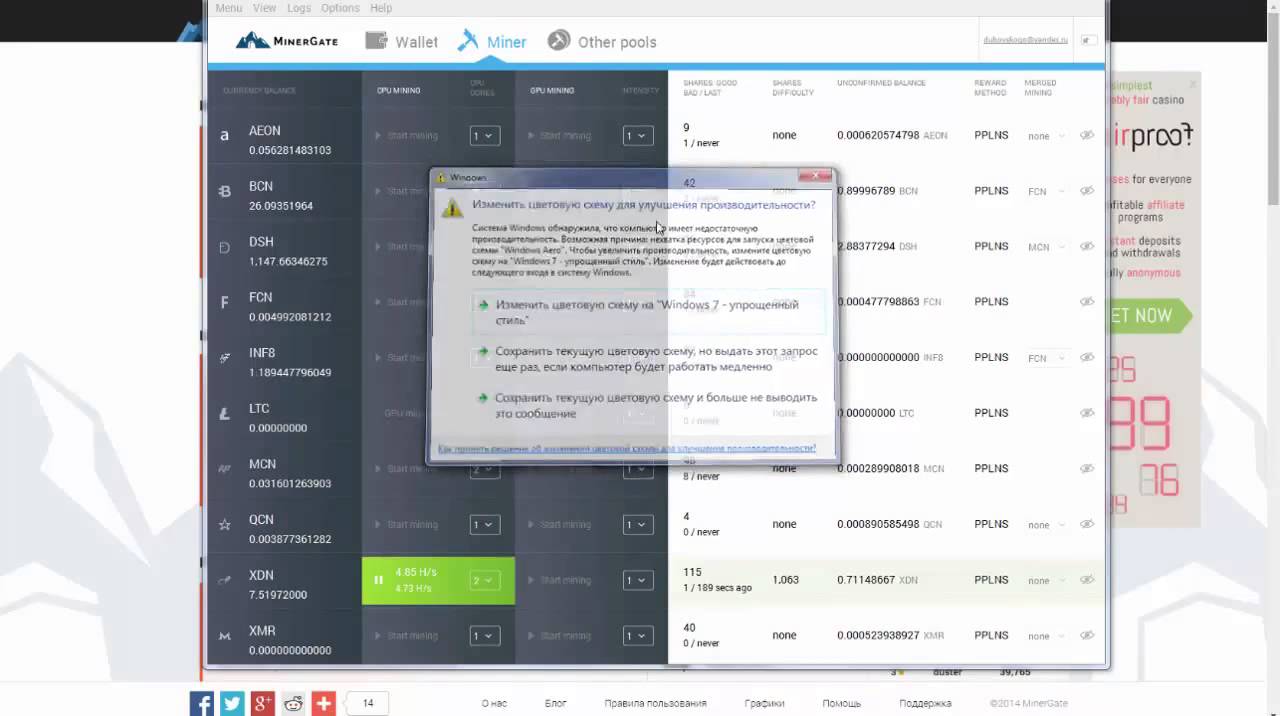Open the View menu
Image resolution: width=1280 pixels, height=716 pixels.
point(264,8)
